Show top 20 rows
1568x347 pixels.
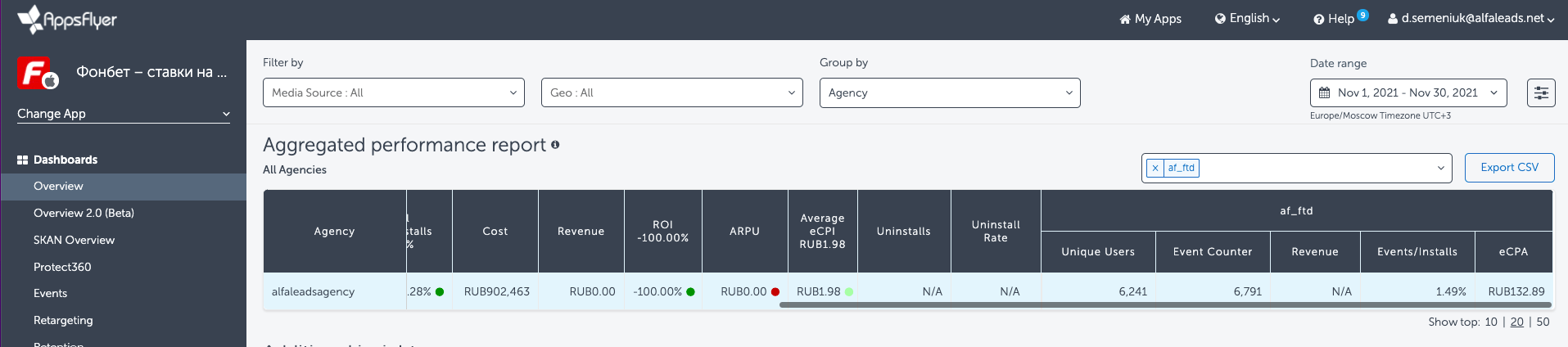click(1517, 322)
